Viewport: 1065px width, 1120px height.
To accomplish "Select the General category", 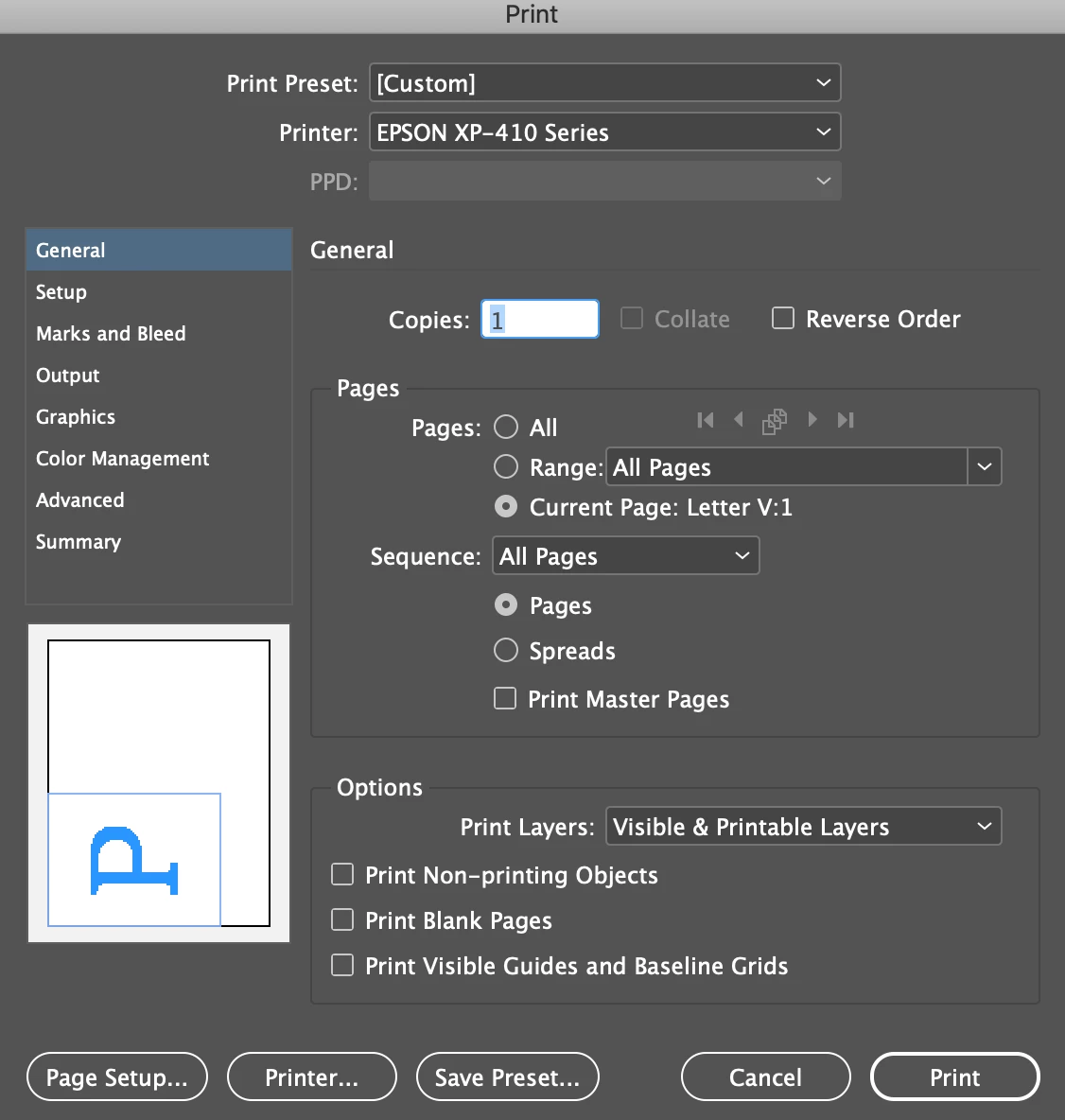I will pyautogui.click(x=159, y=250).
